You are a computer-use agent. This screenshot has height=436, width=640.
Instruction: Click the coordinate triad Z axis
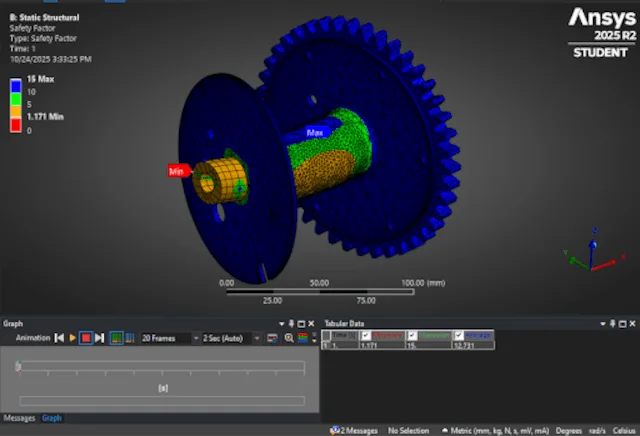click(x=593, y=249)
